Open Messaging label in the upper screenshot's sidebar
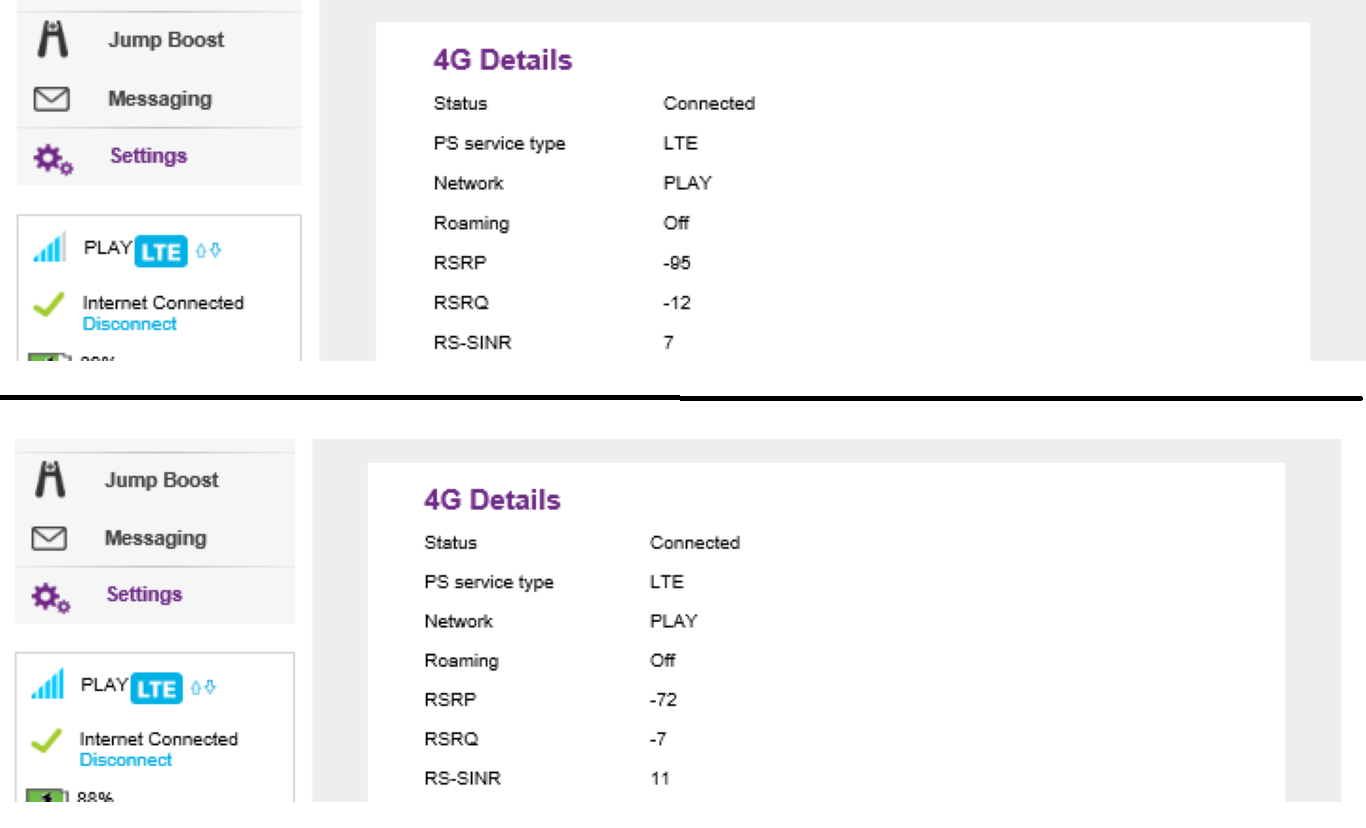 [x=160, y=99]
